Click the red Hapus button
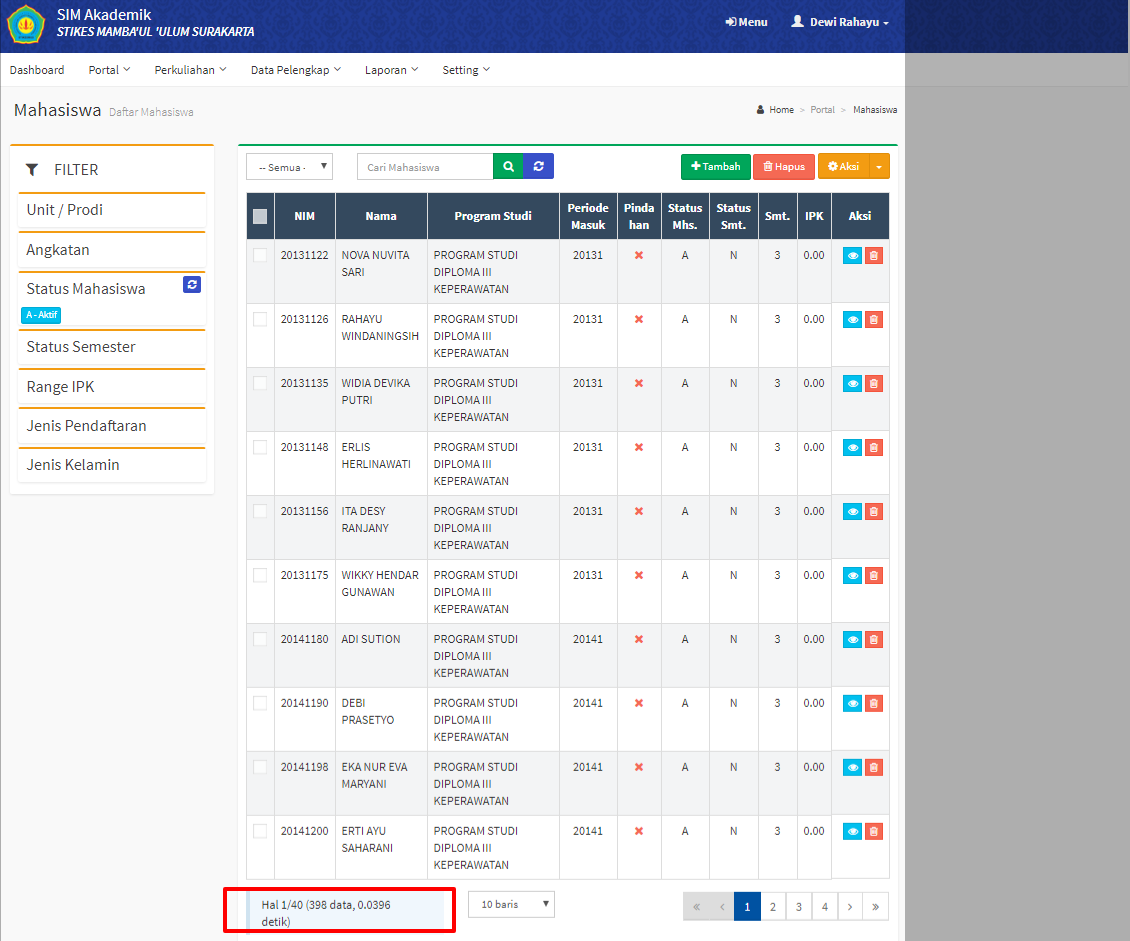Viewport: 1130px width, 941px height. pyautogui.click(x=784, y=167)
